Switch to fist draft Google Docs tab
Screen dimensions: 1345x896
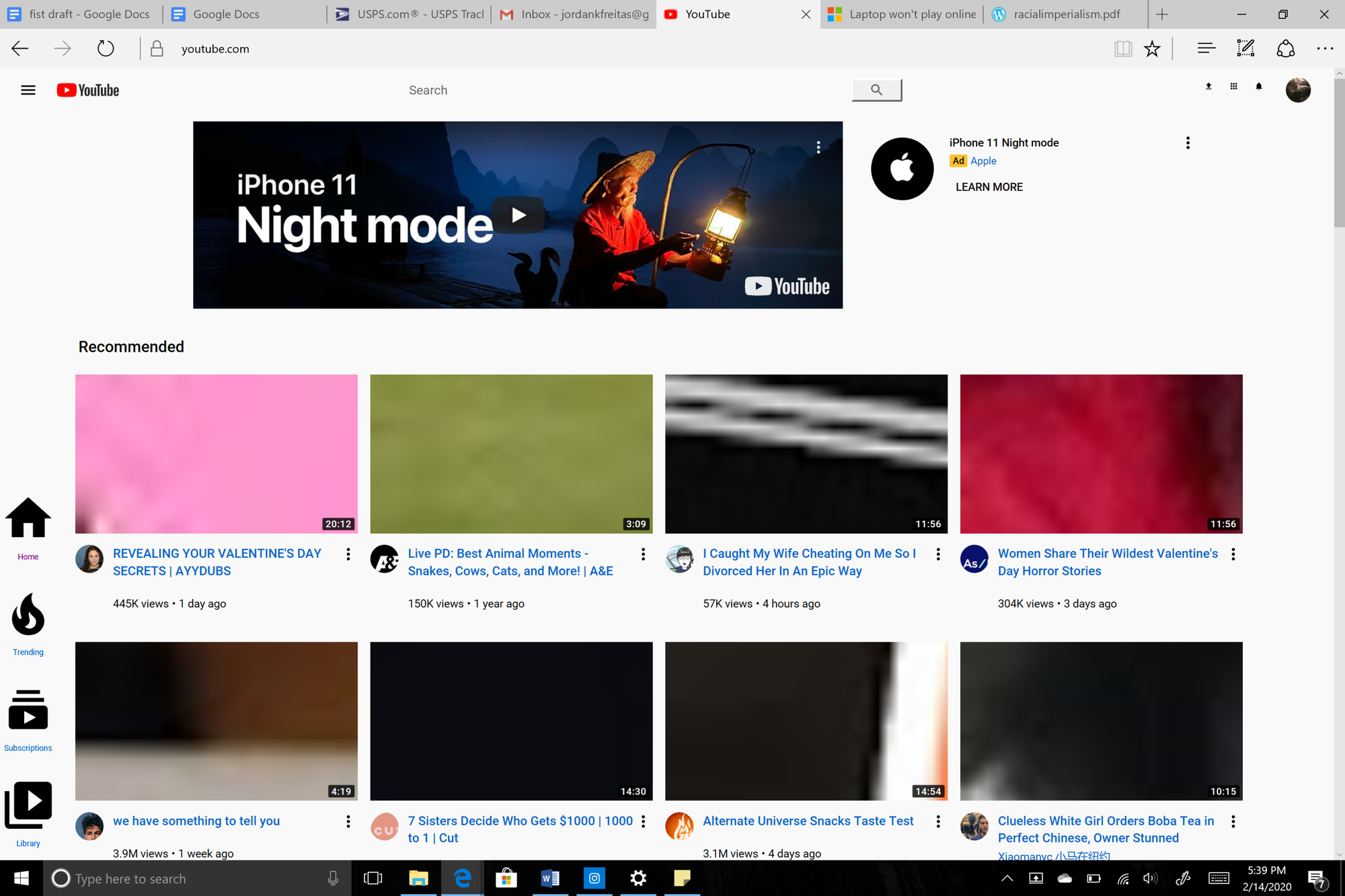tap(81, 14)
